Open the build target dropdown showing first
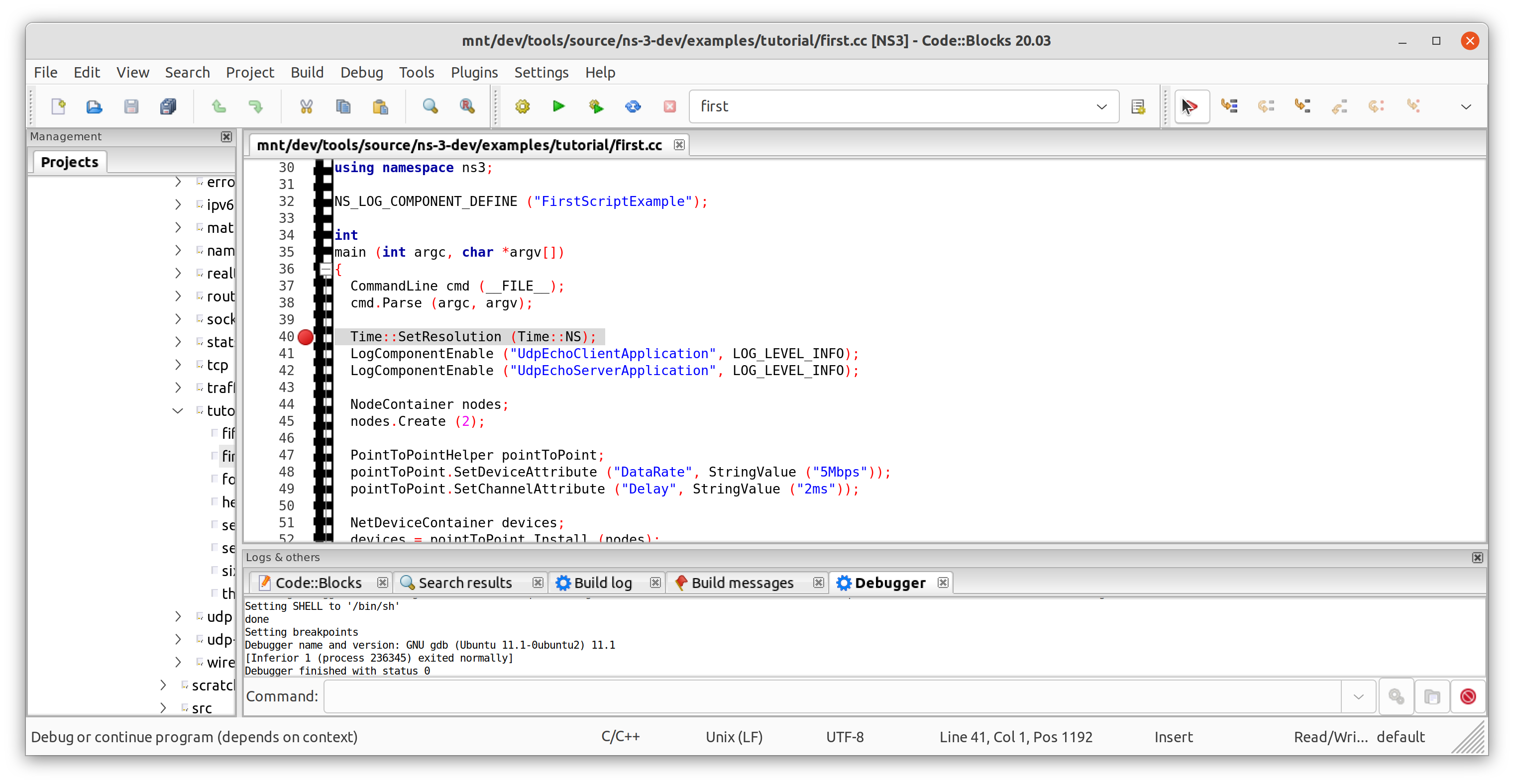The image size is (1514, 784). [1101, 106]
